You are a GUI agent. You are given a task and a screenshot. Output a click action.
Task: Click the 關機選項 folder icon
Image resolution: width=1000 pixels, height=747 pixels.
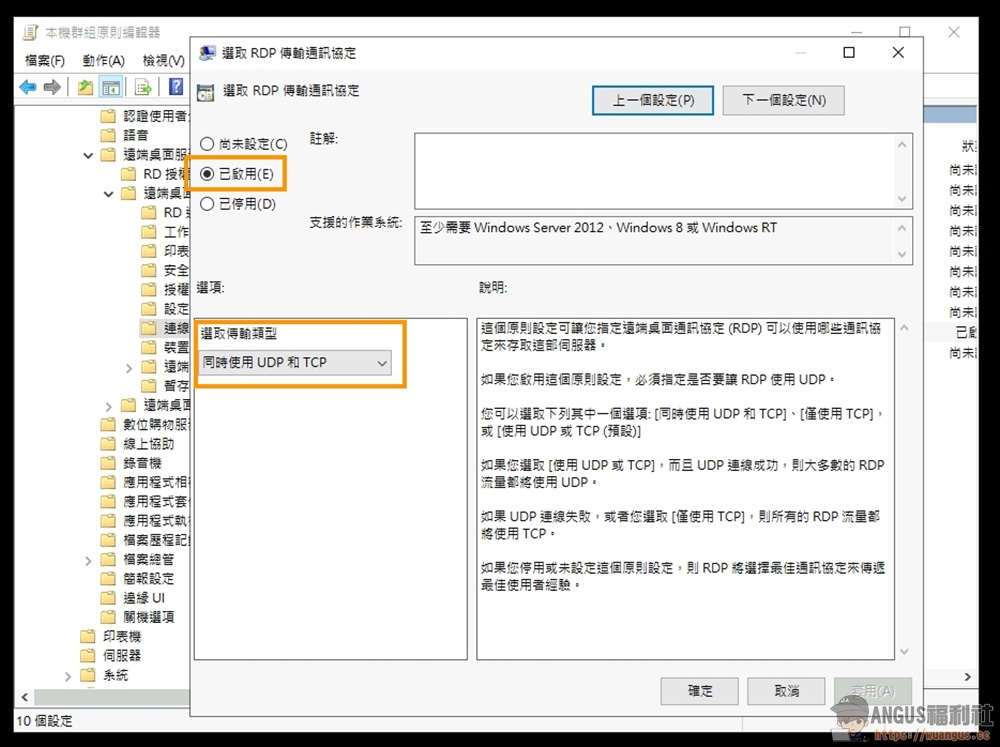108,617
